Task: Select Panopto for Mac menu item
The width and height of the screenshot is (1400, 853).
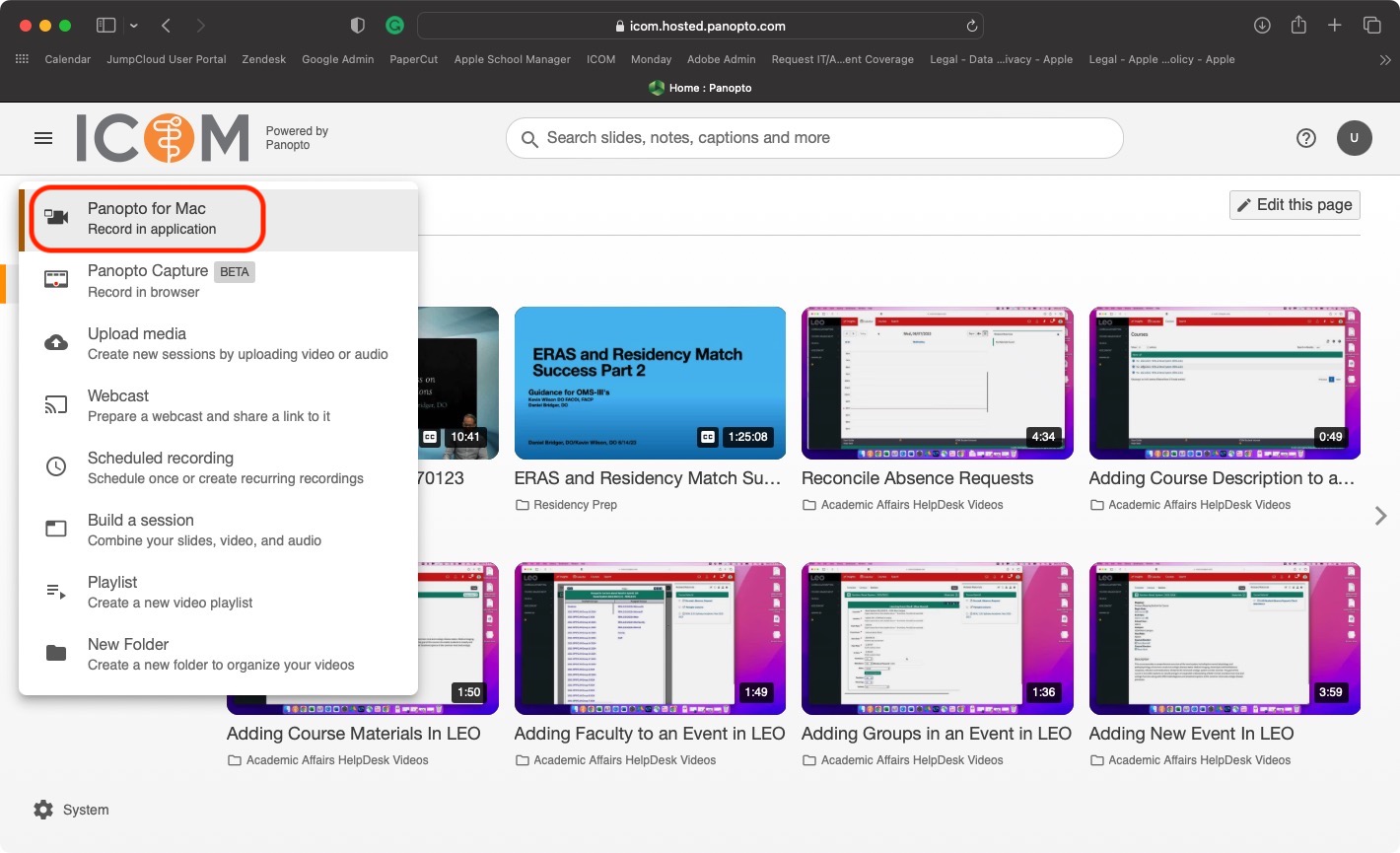Action: click(219, 219)
